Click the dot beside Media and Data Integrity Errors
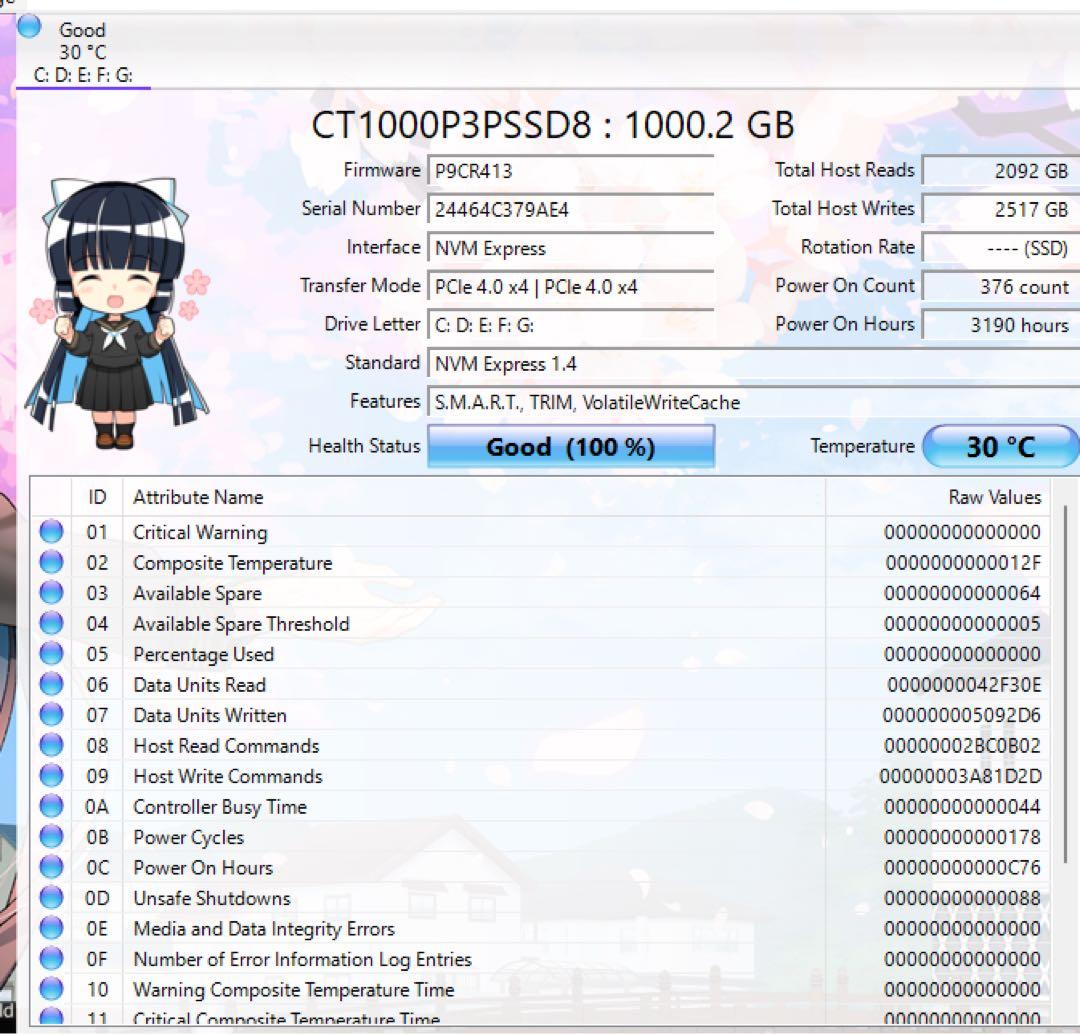 point(51,928)
